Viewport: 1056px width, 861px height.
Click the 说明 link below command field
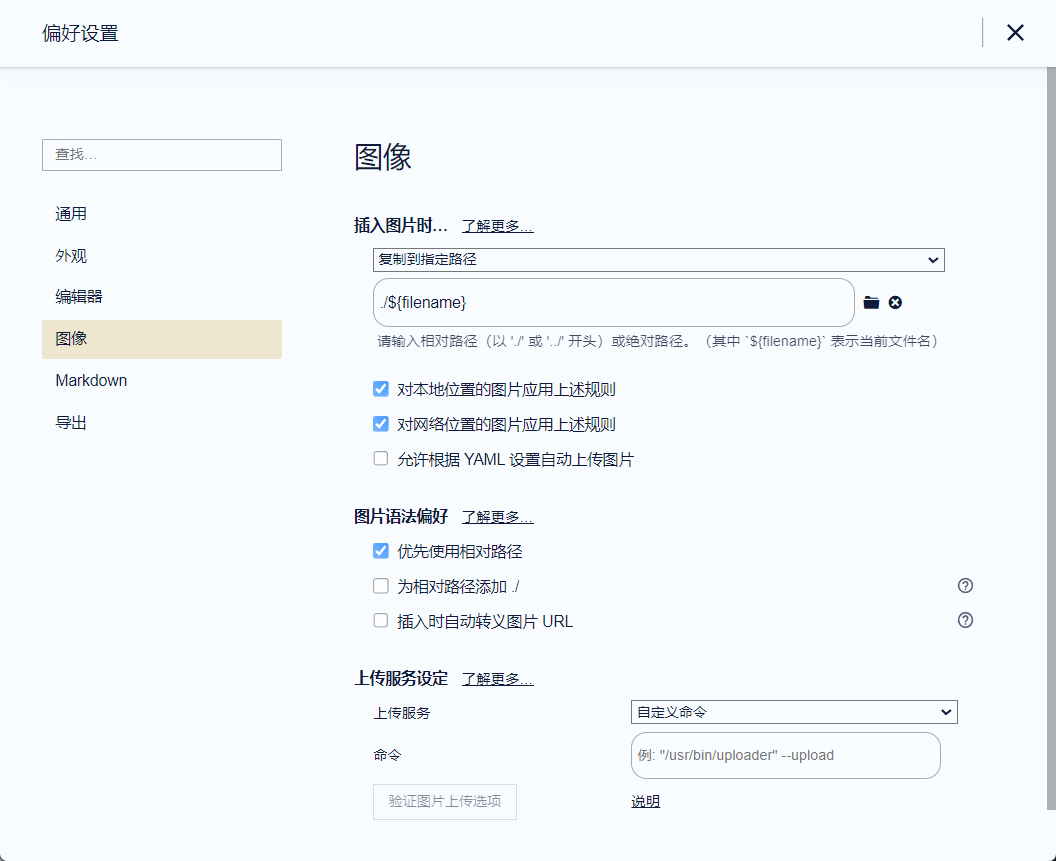(645, 802)
